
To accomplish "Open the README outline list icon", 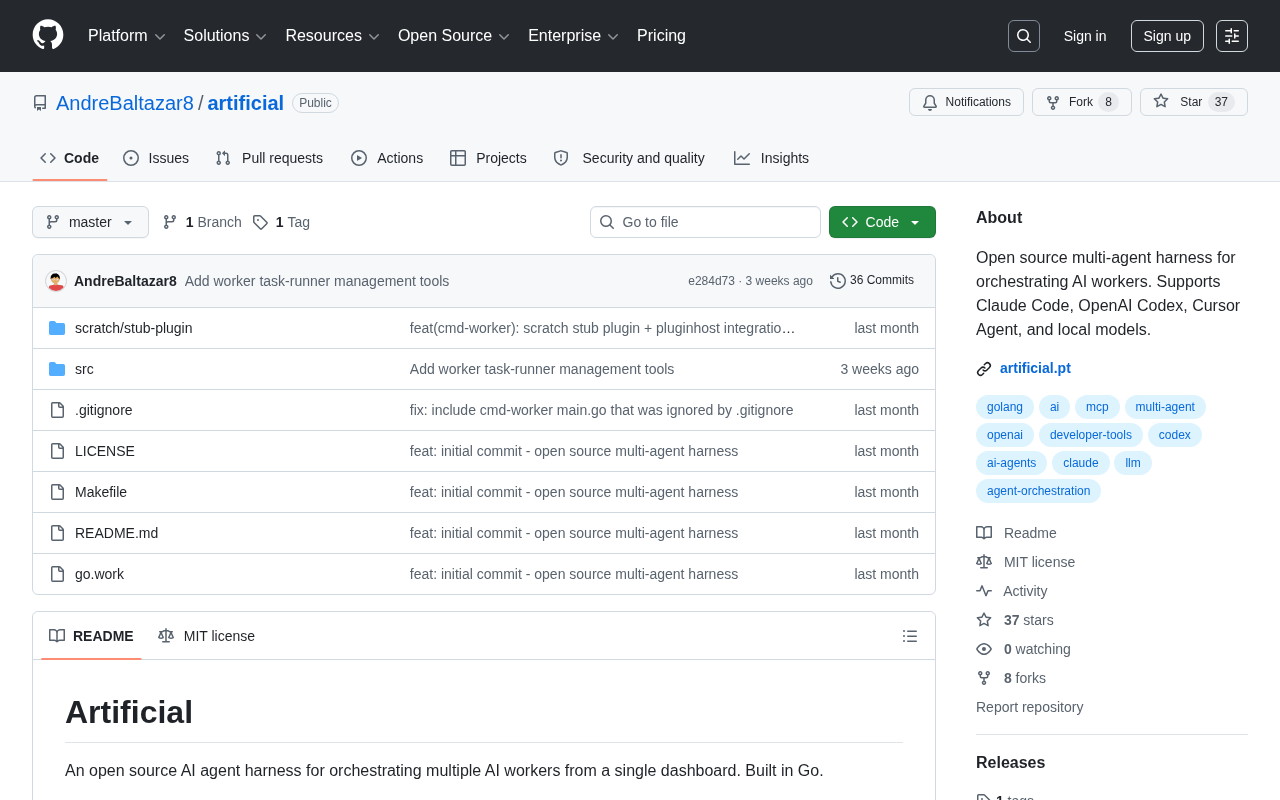I will (910, 636).
